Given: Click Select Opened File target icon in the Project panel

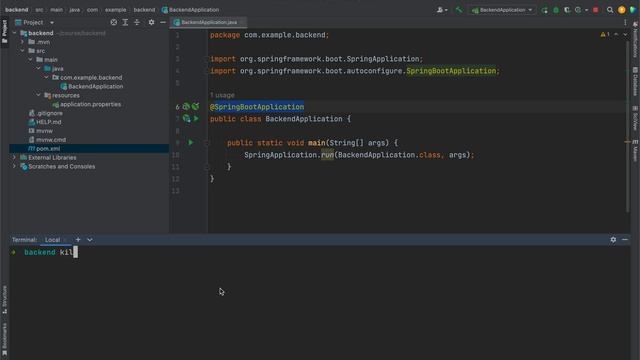Looking at the screenshot, I should tap(113, 22).
